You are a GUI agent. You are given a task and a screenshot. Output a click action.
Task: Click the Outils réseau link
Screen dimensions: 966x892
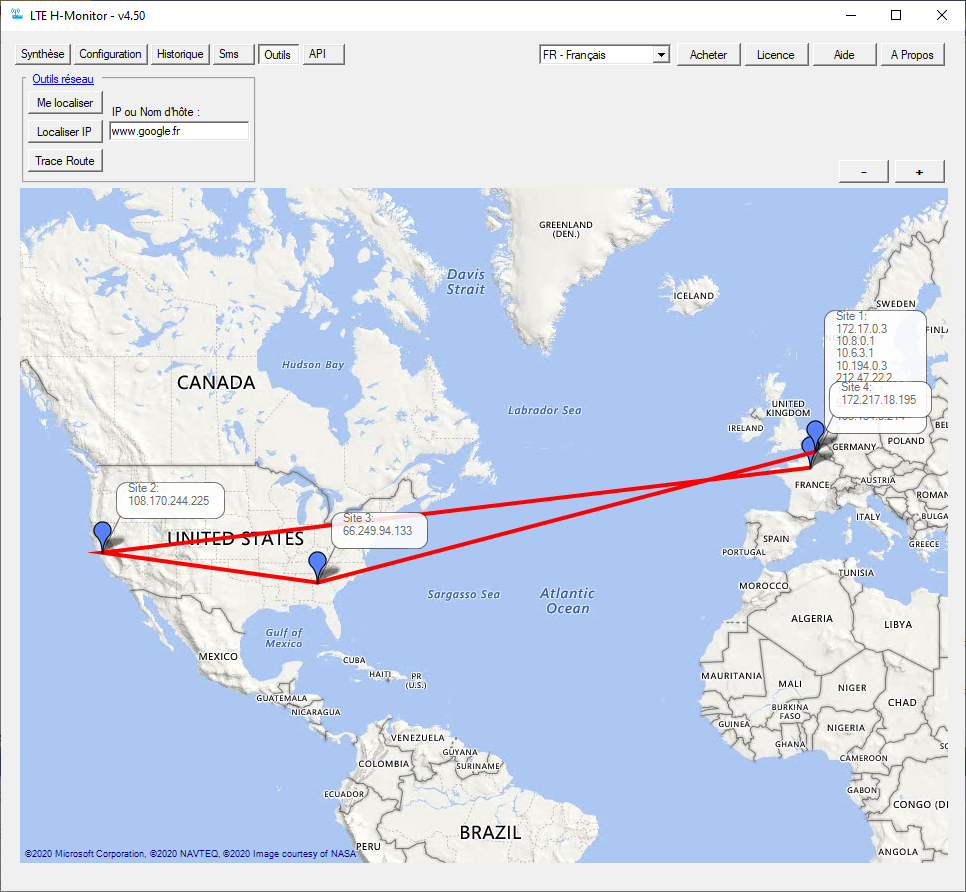point(63,79)
